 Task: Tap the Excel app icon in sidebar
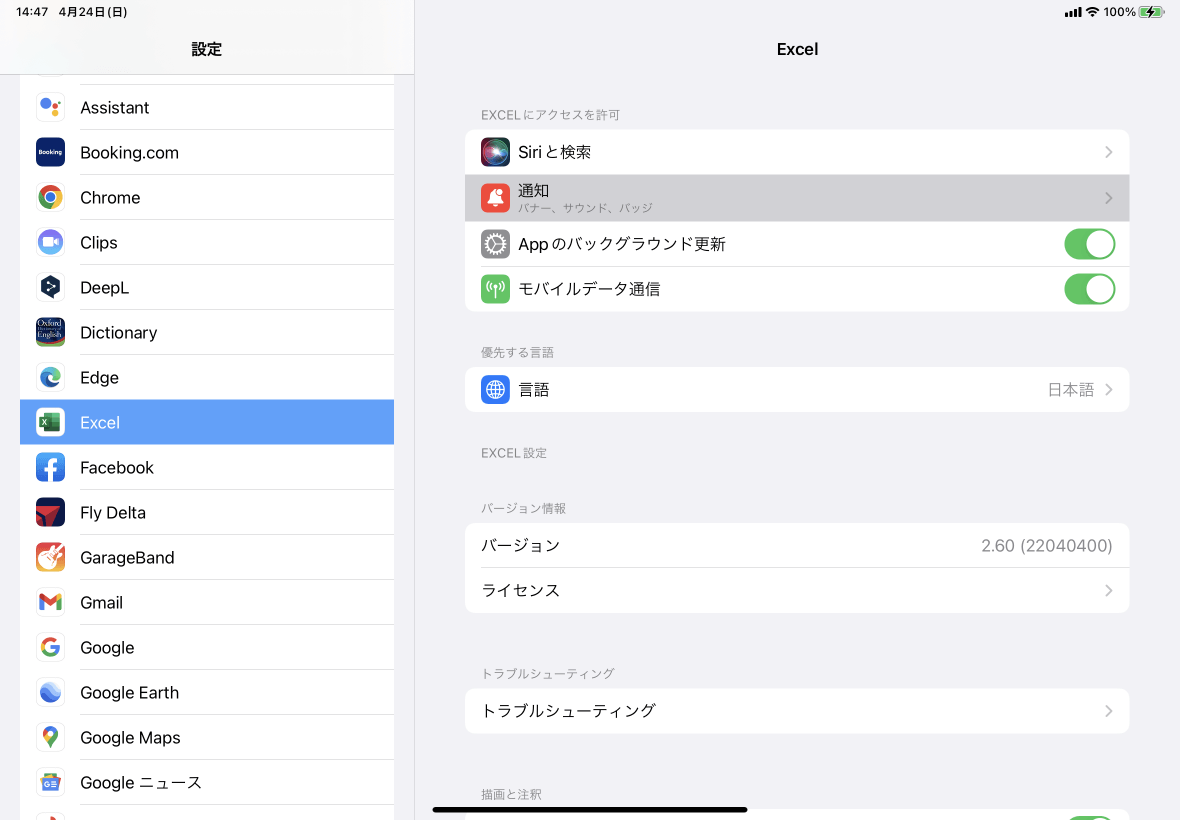tap(50, 423)
